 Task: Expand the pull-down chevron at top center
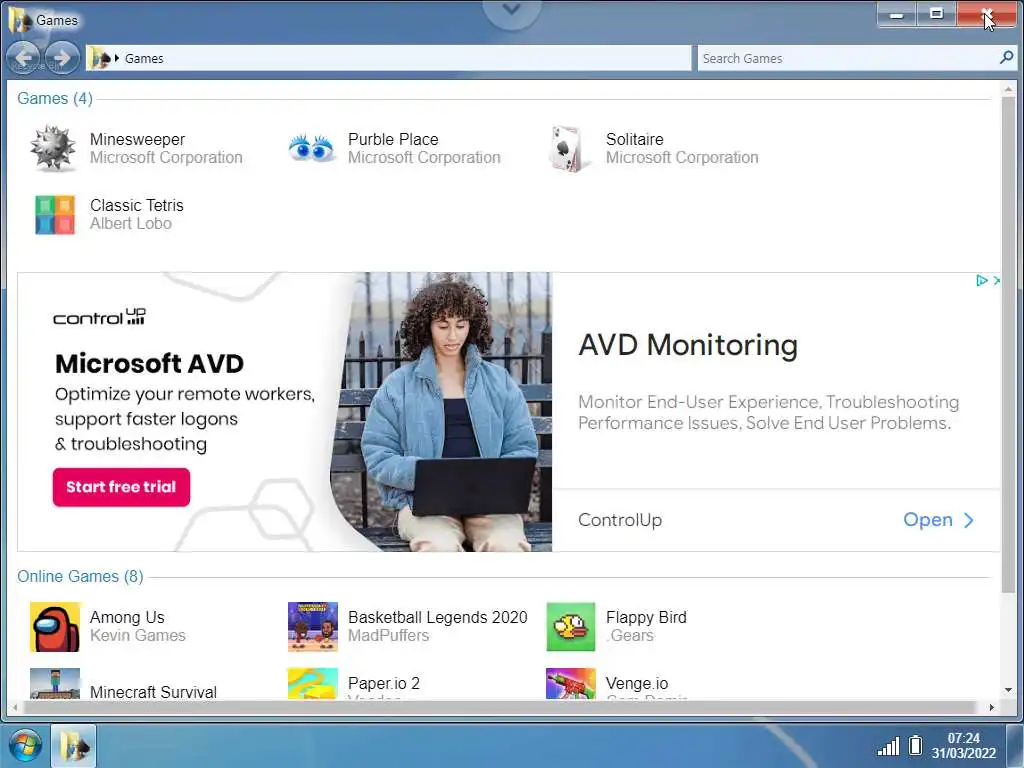pos(511,10)
